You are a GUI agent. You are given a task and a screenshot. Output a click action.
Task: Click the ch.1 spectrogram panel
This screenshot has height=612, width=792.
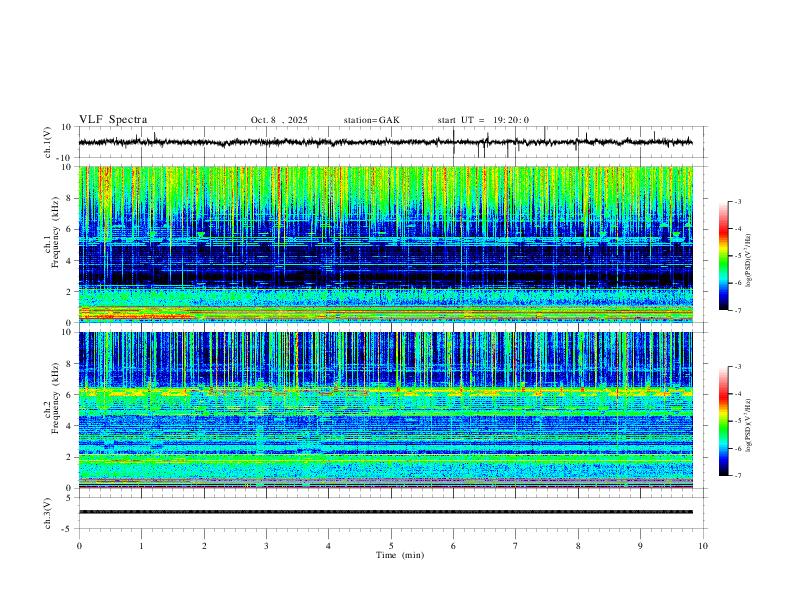pyautogui.click(x=386, y=244)
